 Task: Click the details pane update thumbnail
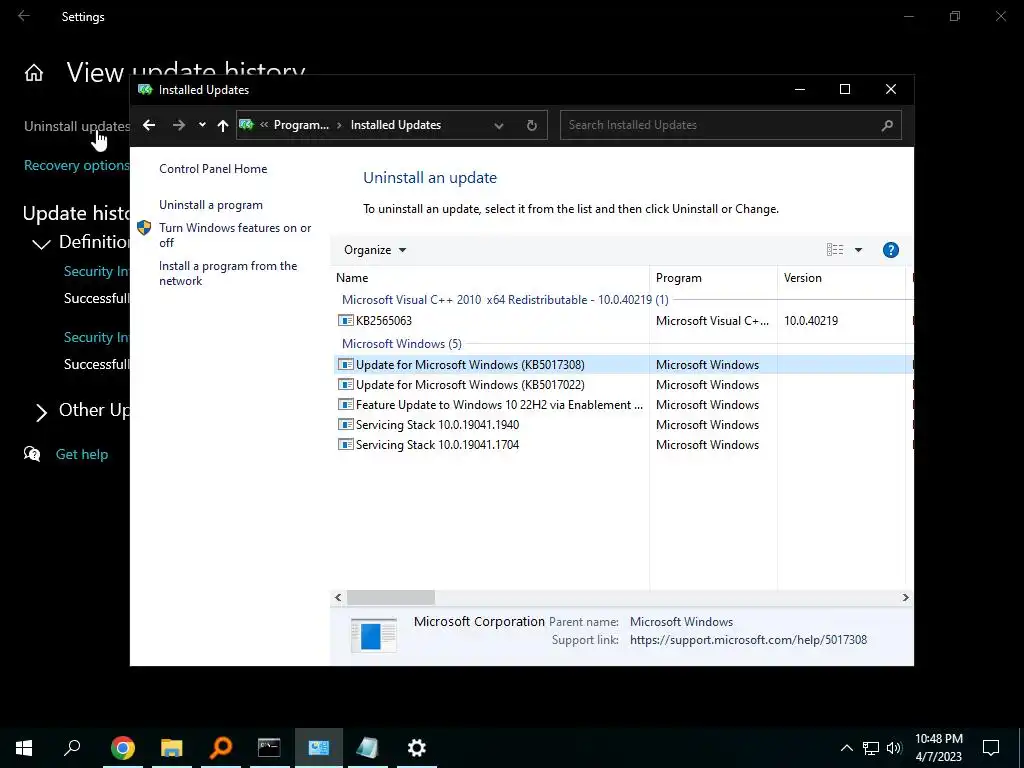point(374,635)
